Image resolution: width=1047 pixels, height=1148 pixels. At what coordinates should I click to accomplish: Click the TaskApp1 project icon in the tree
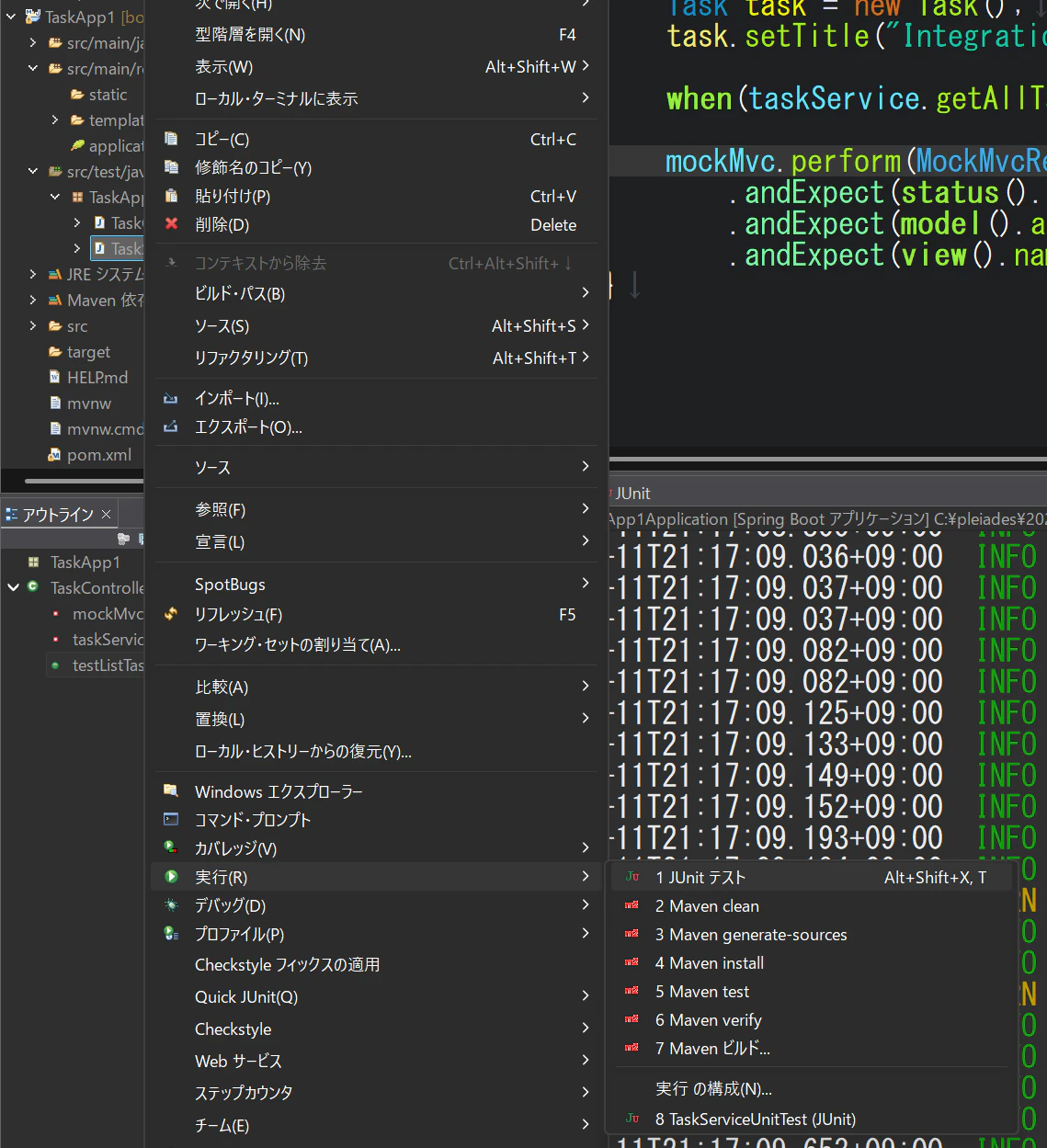point(33,17)
